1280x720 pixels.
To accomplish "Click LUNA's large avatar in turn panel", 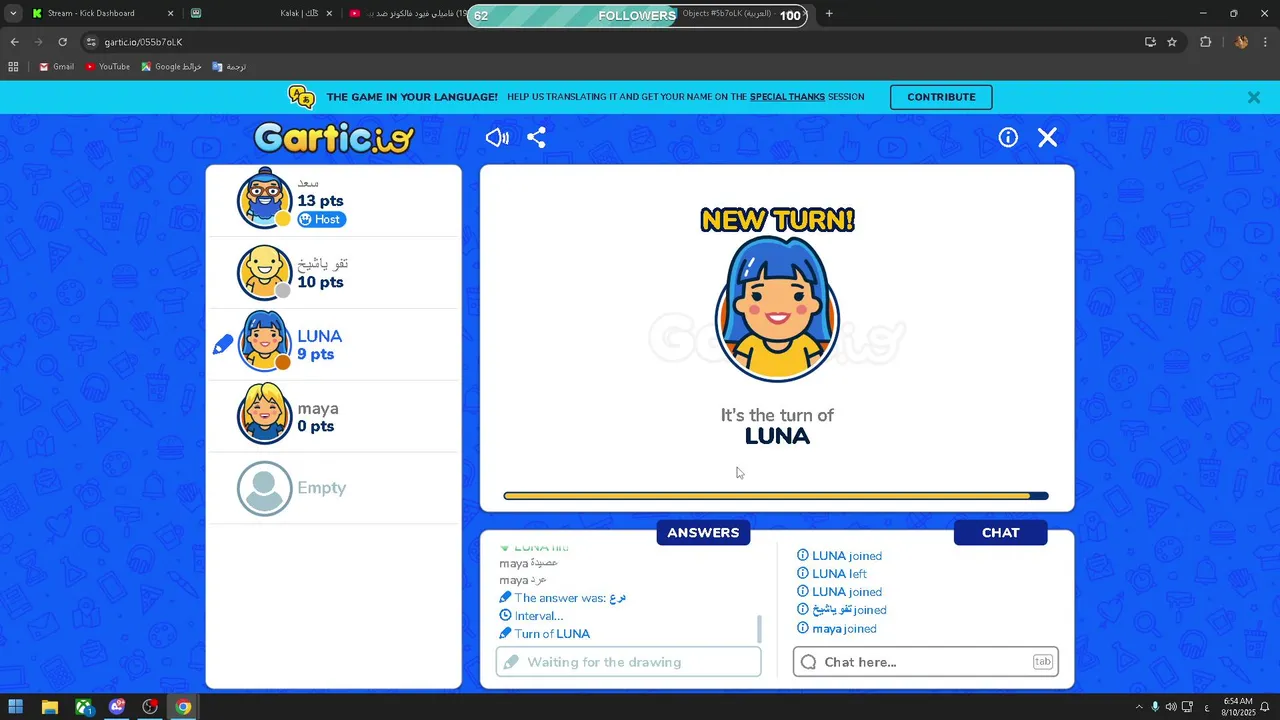I will [777, 311].
